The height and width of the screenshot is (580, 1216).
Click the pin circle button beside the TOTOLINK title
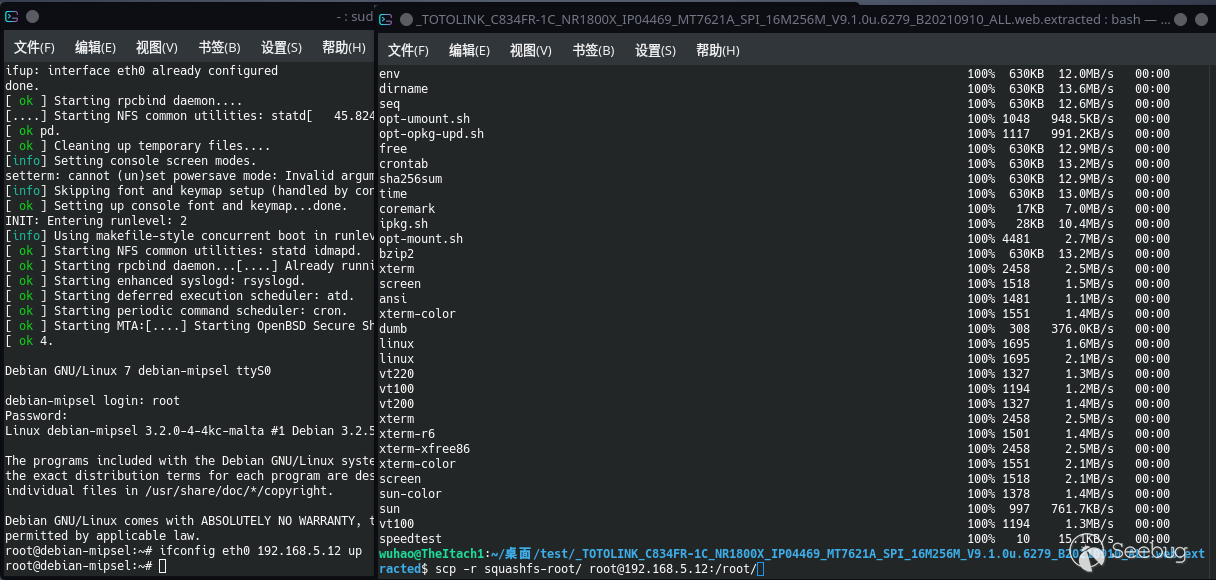tap(408, 19)
